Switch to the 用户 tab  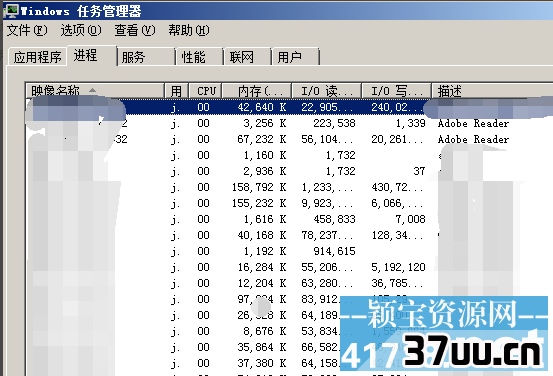pyautogui.click(x=296, y=57)
